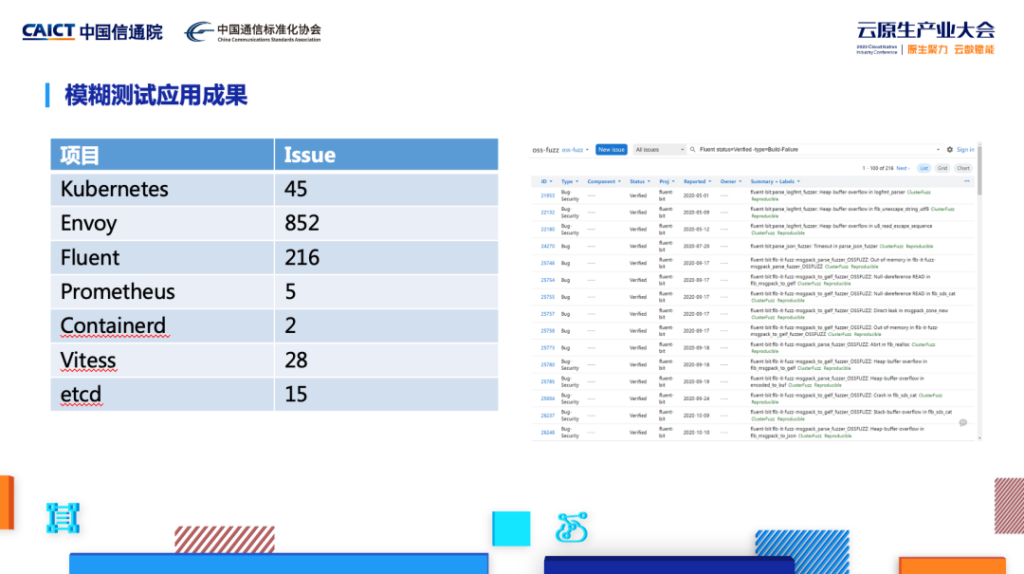Open issue 26237

click(x=547, y=415)
